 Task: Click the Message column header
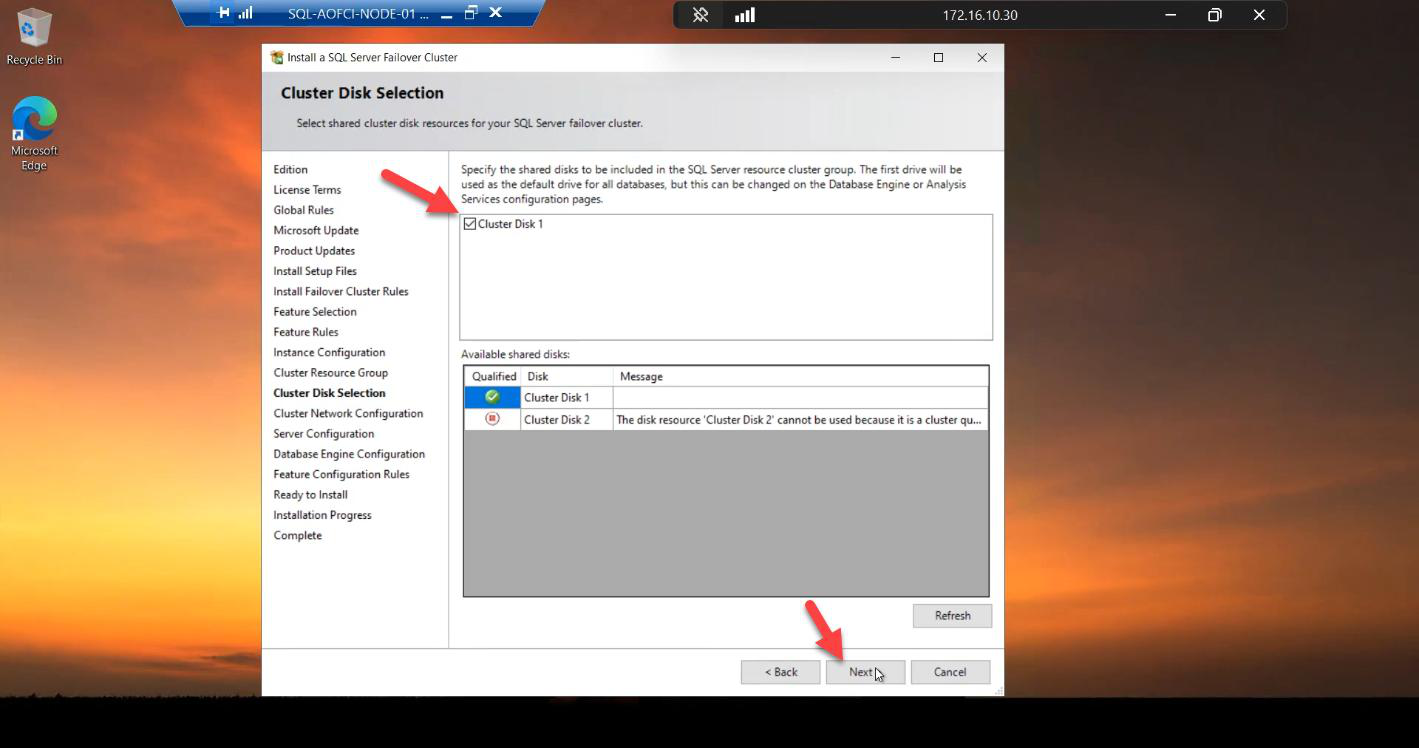pyautogui.click(x=800, y=376)
